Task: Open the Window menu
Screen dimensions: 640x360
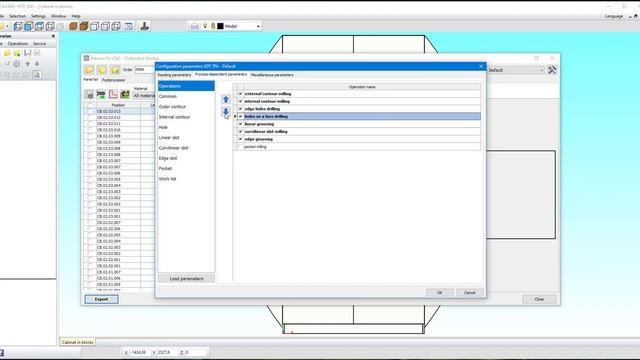Action: 58,16
